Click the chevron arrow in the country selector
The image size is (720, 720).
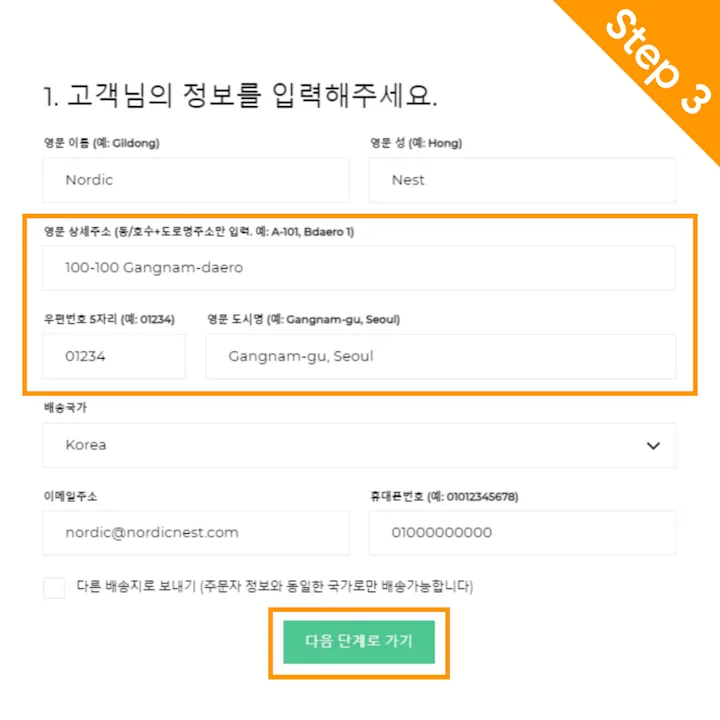click(653, 445)
